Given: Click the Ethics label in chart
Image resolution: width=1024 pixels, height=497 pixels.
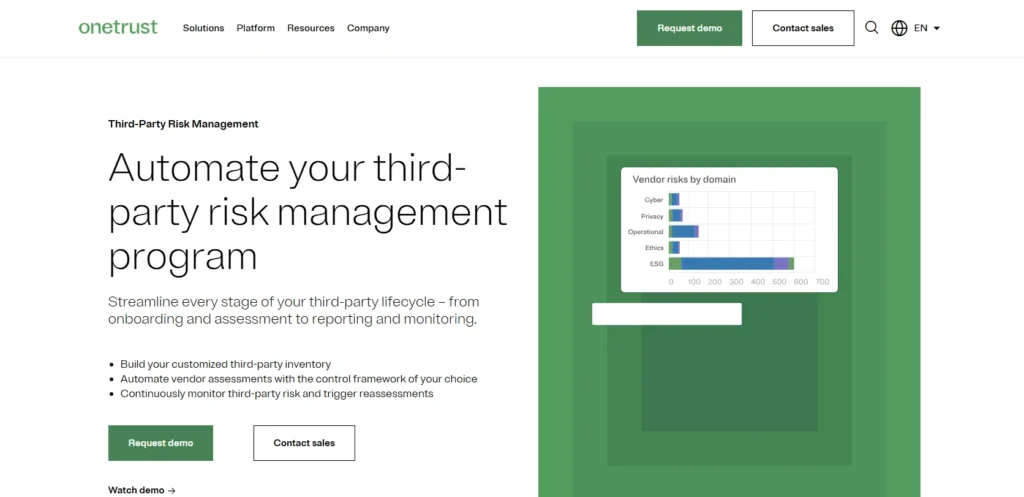Looking at the screenshot, I should point(654,248).
